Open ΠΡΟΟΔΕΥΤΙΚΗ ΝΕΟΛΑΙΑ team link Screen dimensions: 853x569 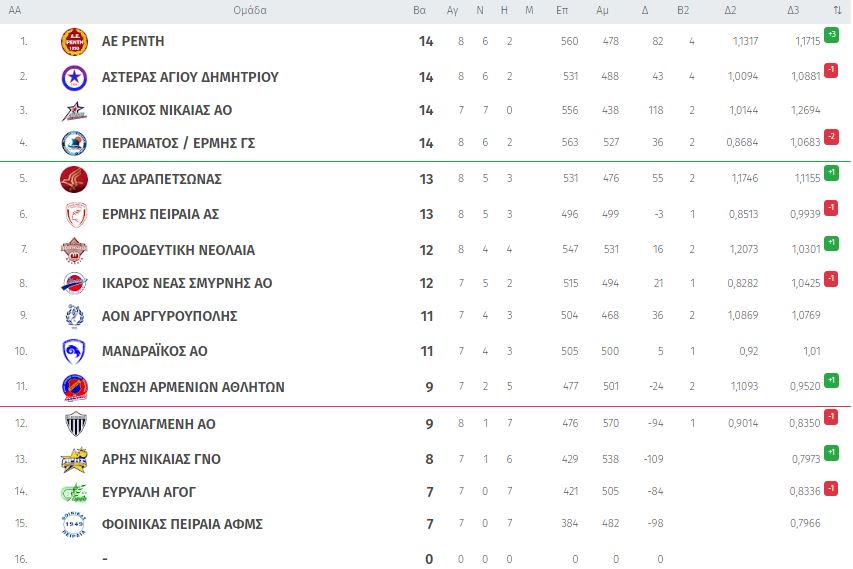(178, 250)
